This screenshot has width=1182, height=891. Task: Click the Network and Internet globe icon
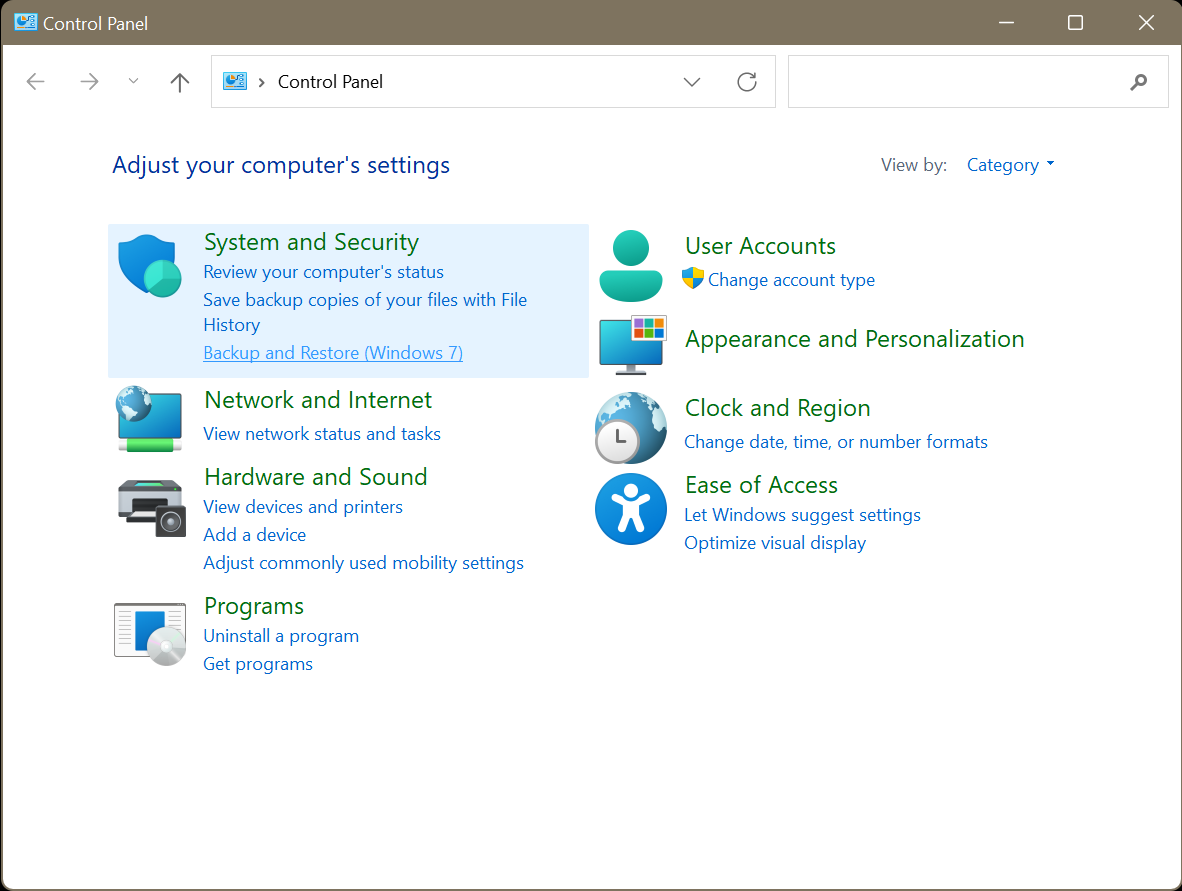click(x=149, y=419)
